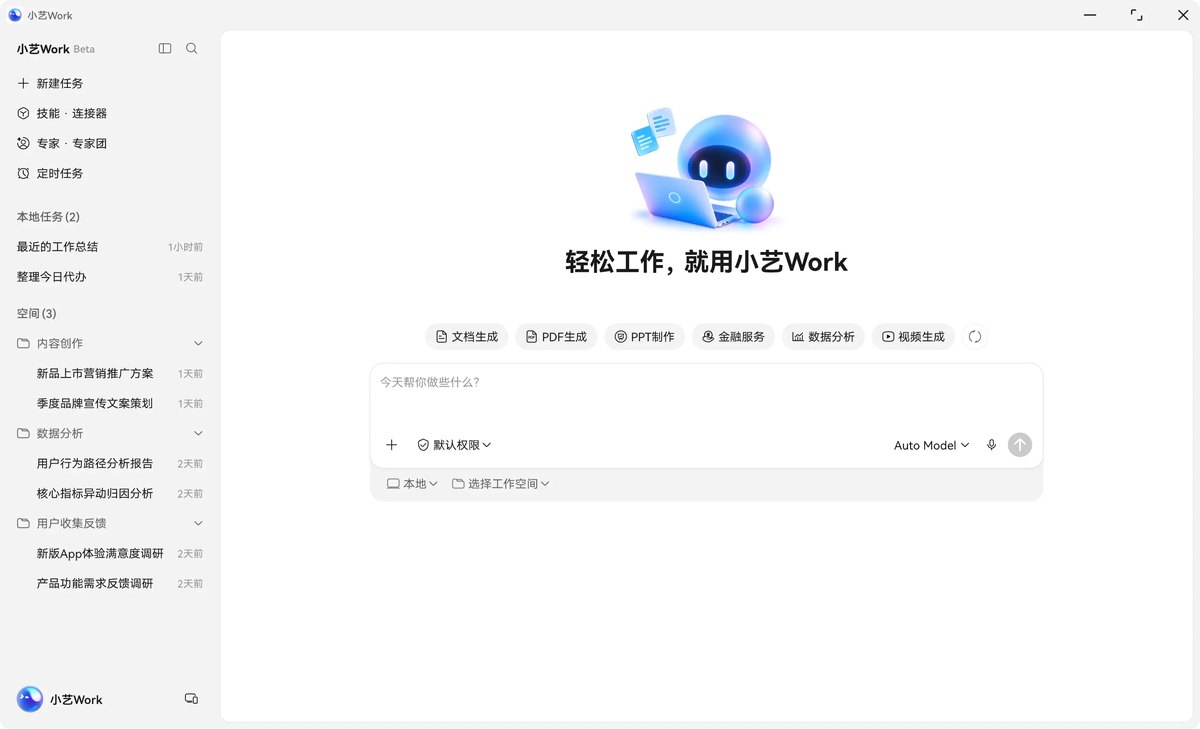Image resolution: width=1200 pixels, height=729 pixels.
Task: Select the 金融服务 quick action
Action: pos(733,337)
